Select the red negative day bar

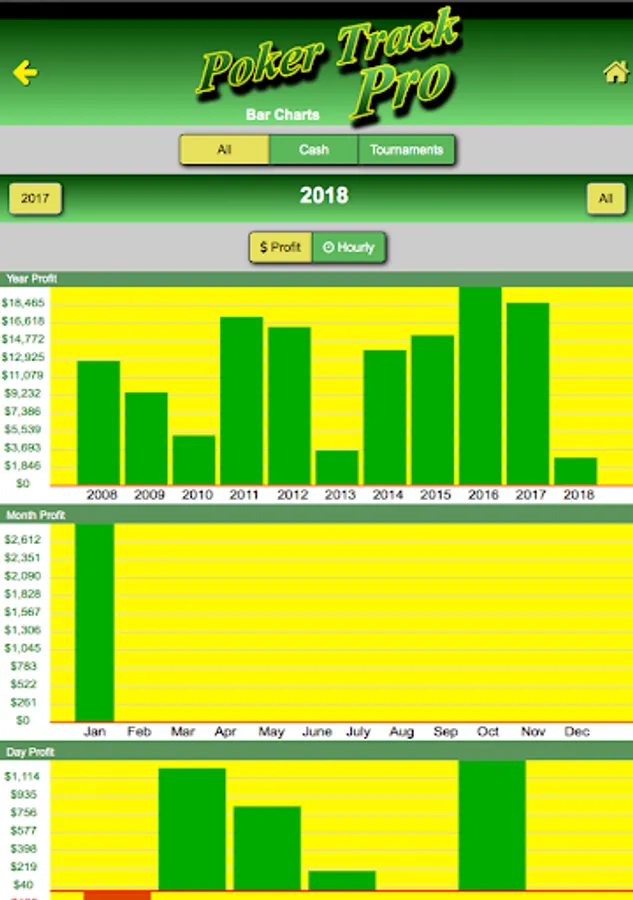click(117, 895)
